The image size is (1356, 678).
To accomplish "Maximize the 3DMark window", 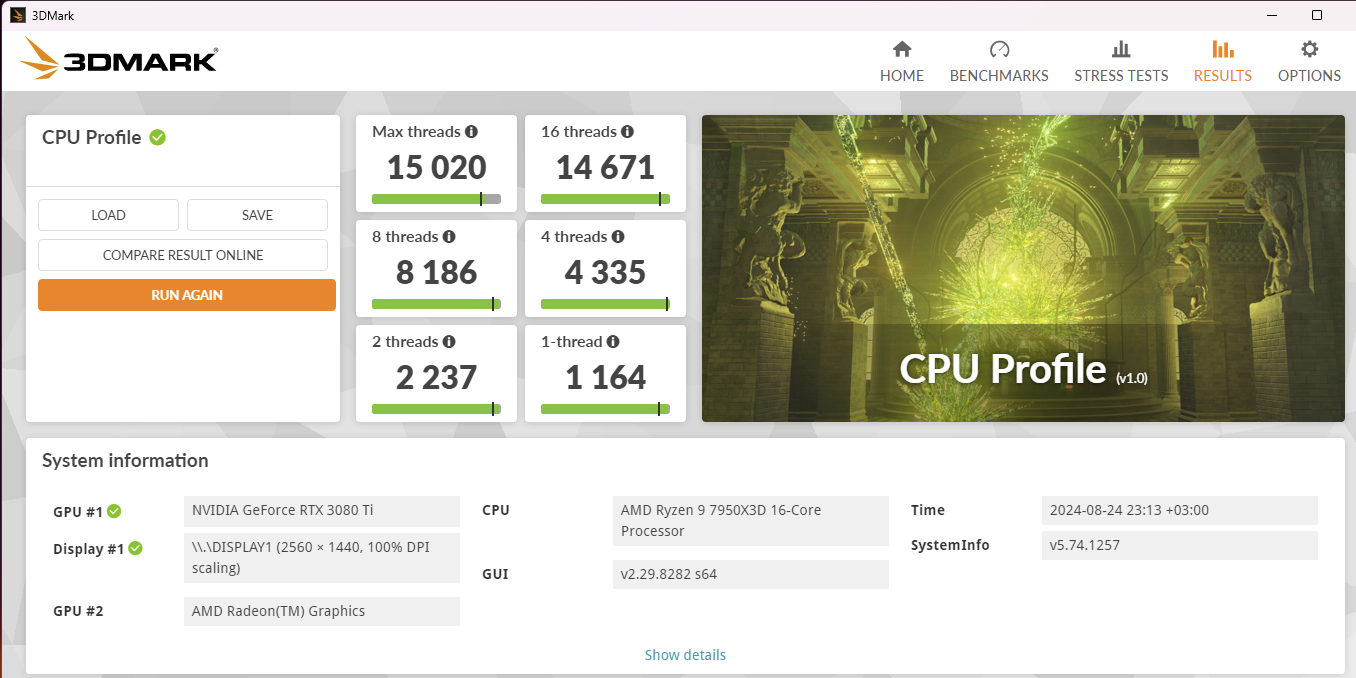I will tap(1317, 15).
